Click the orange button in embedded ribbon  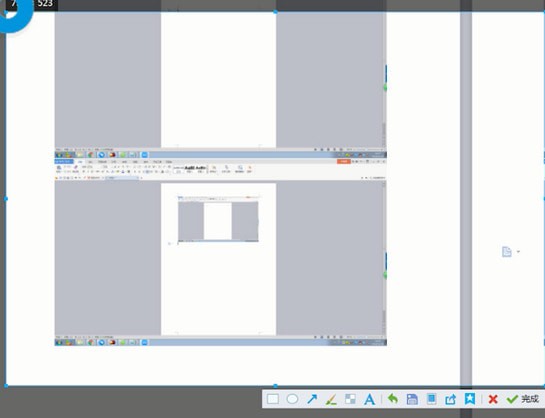point(343,162)
